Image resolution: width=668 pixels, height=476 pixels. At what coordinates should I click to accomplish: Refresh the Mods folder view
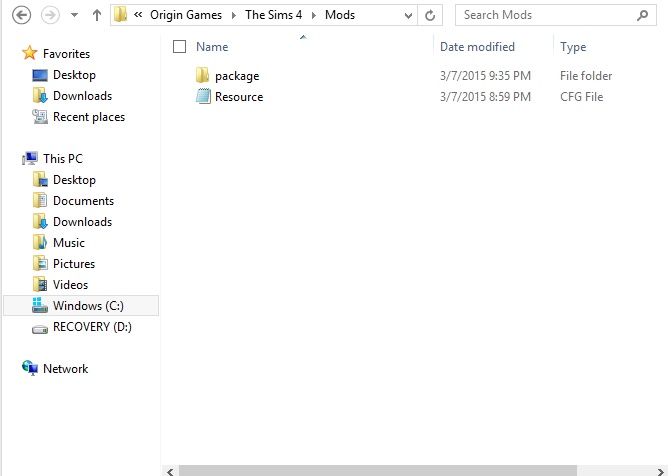click(430, 16)
